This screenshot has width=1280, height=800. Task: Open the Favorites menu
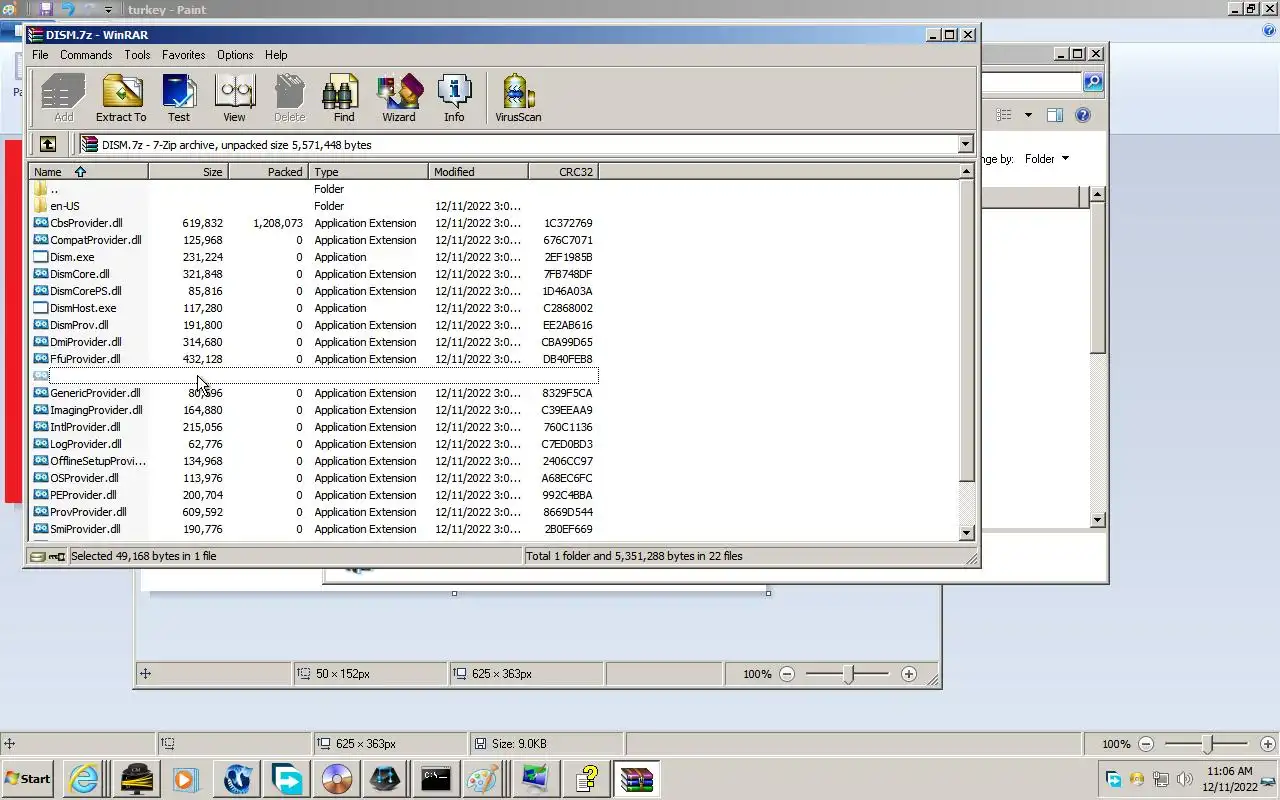tap(183, 55)
